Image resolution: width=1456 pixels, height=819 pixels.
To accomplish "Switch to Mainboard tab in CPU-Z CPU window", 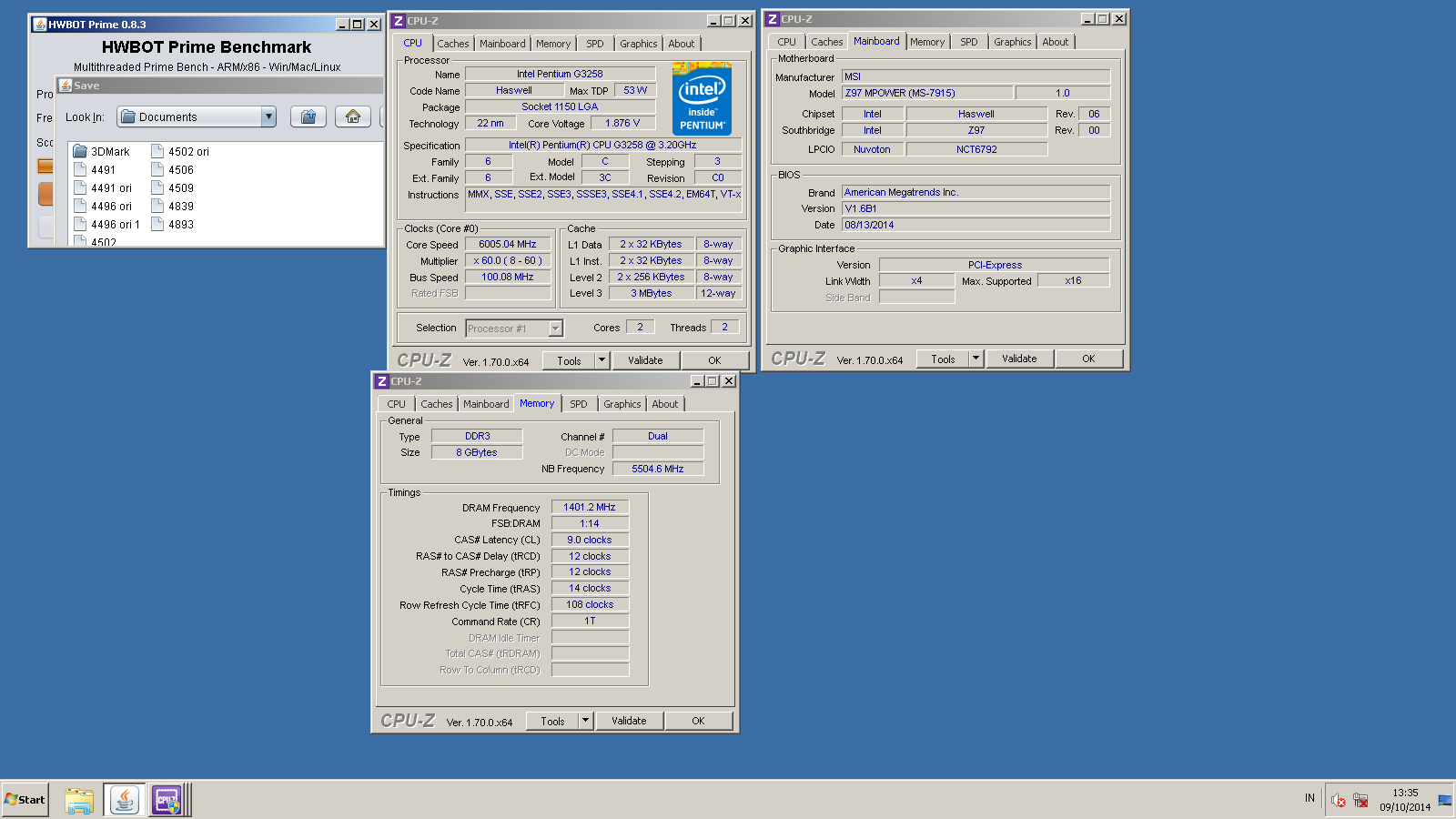I will pos(502,44).
